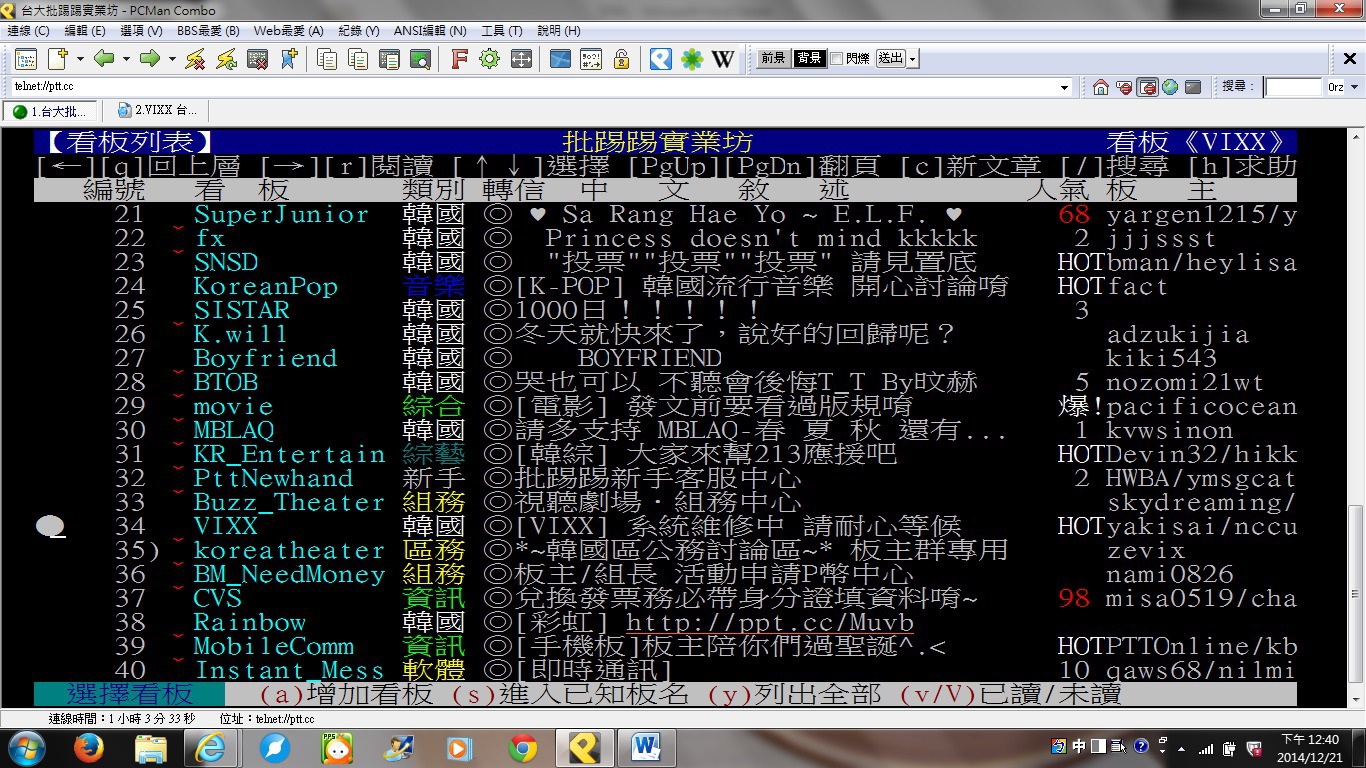1366x768 pixels.
Task: Open the ANSI編輯 (N) menu
Action: pos(430,31)
